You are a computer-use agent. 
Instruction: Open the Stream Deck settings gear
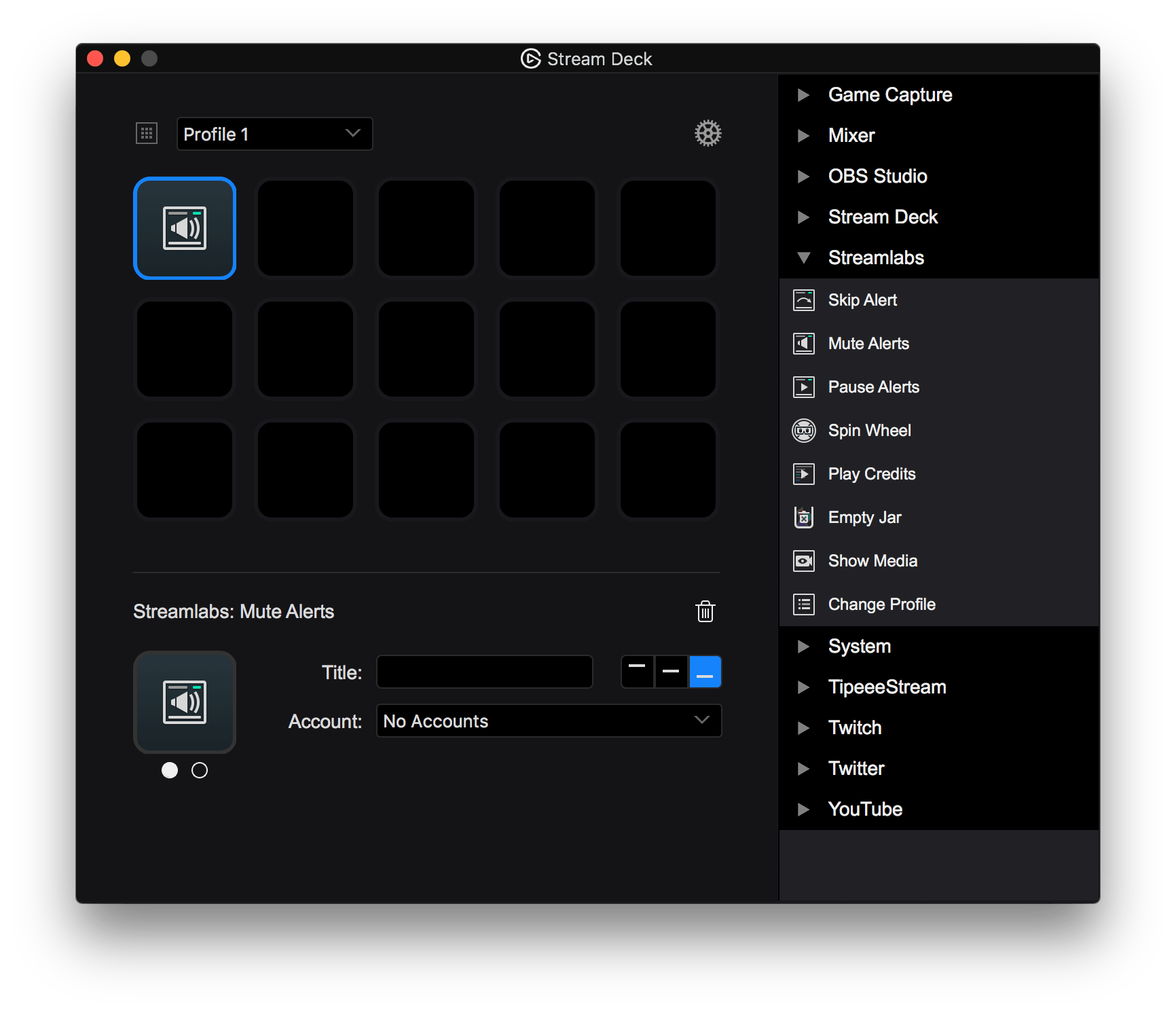click(708, 133)
